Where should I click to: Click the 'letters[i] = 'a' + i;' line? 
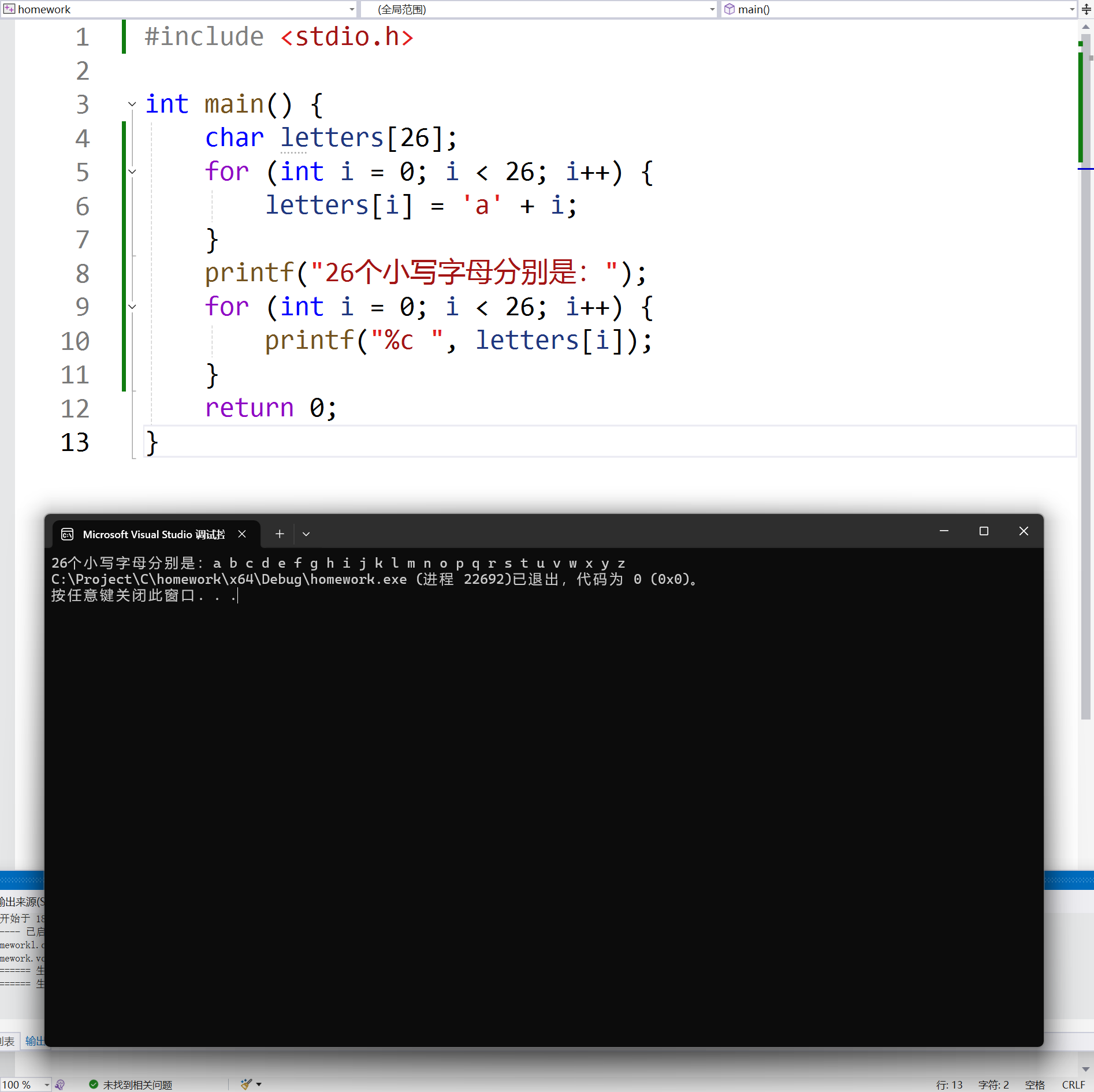point(421,206)
